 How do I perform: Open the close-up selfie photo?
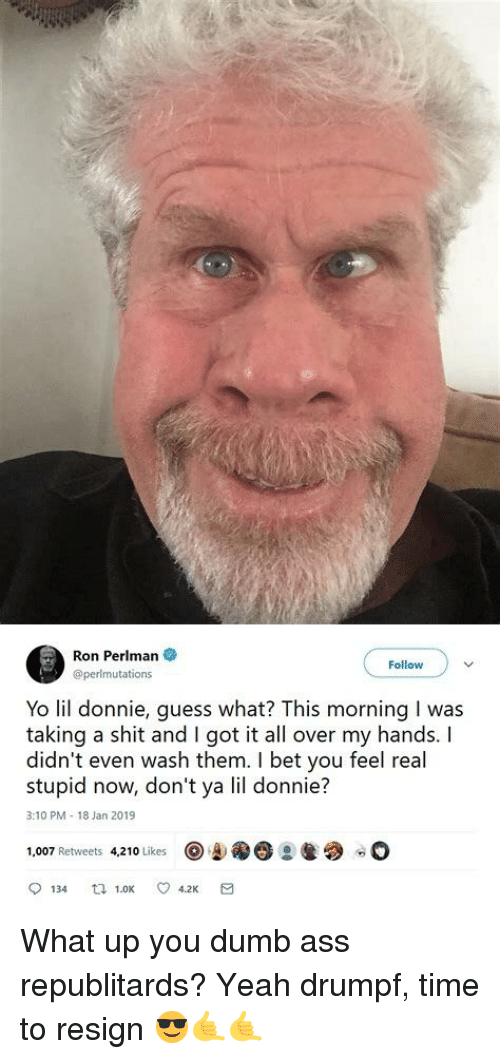[x=250, y=311]
